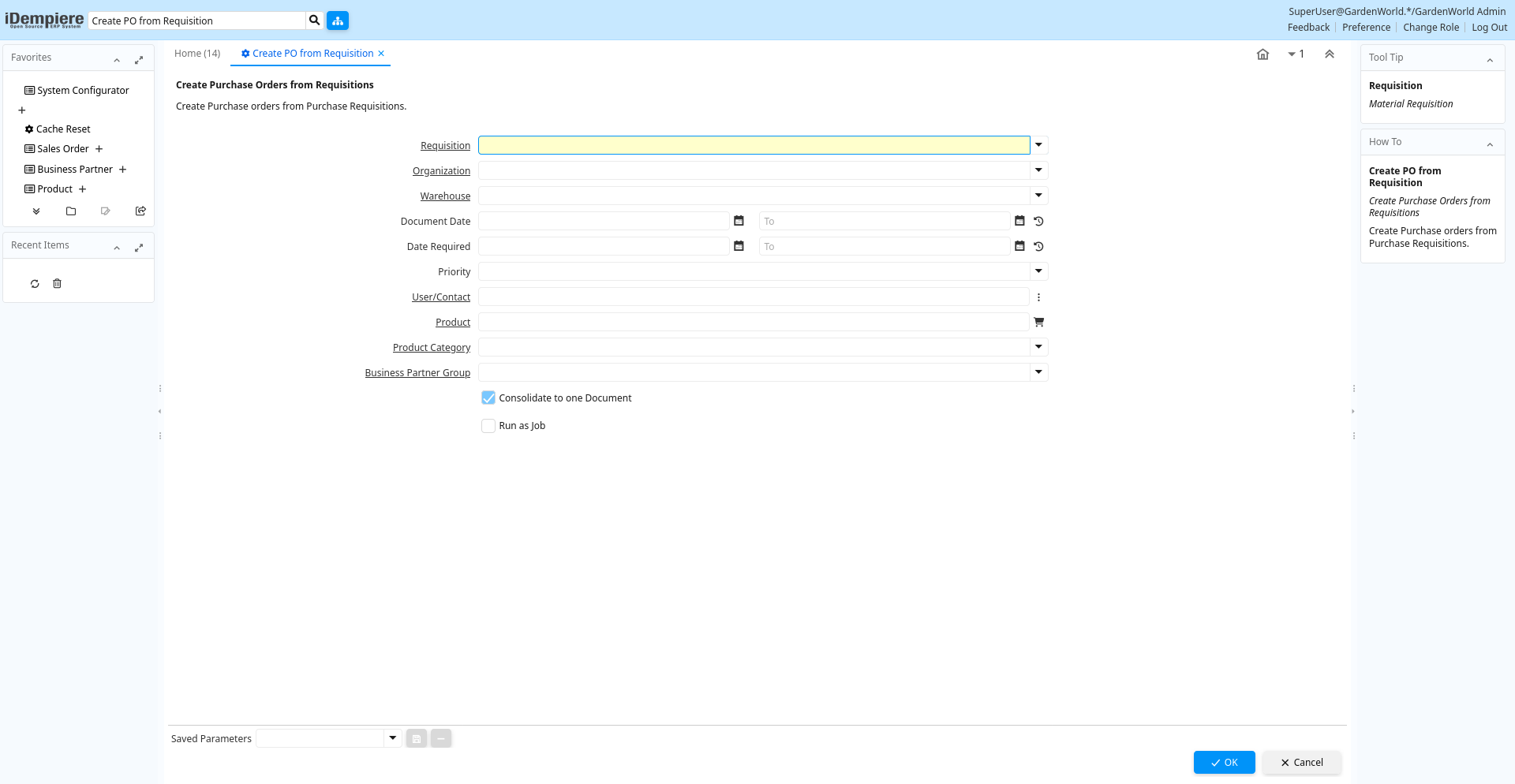Refresh the Recent Items list
The image size is (1515, 784).
[35, 283]
